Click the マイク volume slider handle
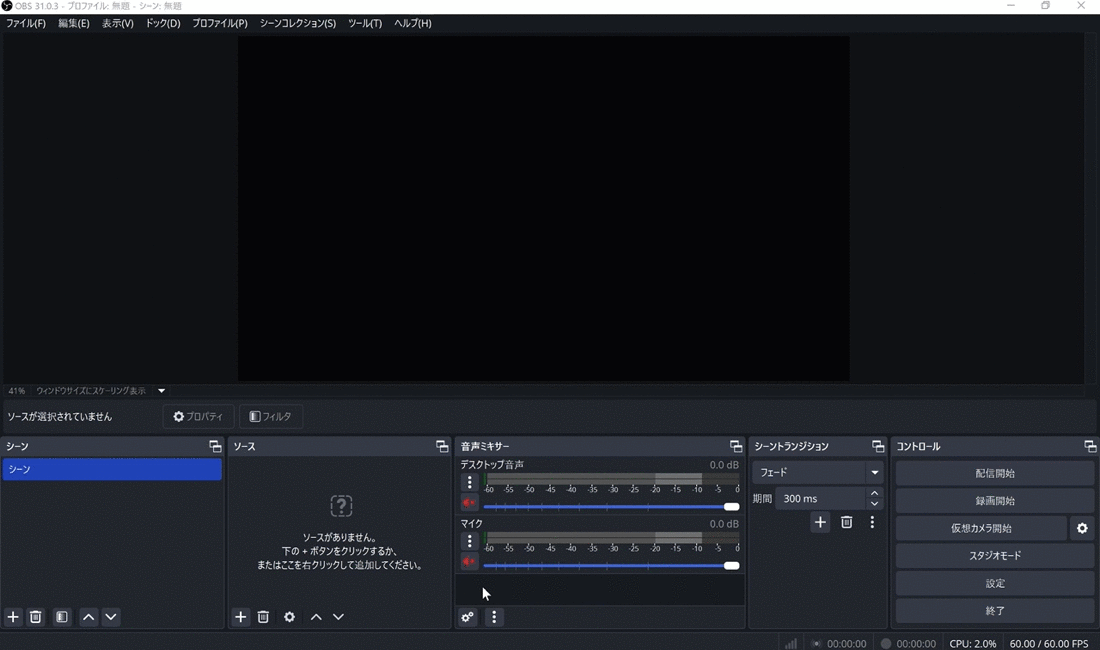Viewport: 1100px width, 650px height. tap(731, 566)
